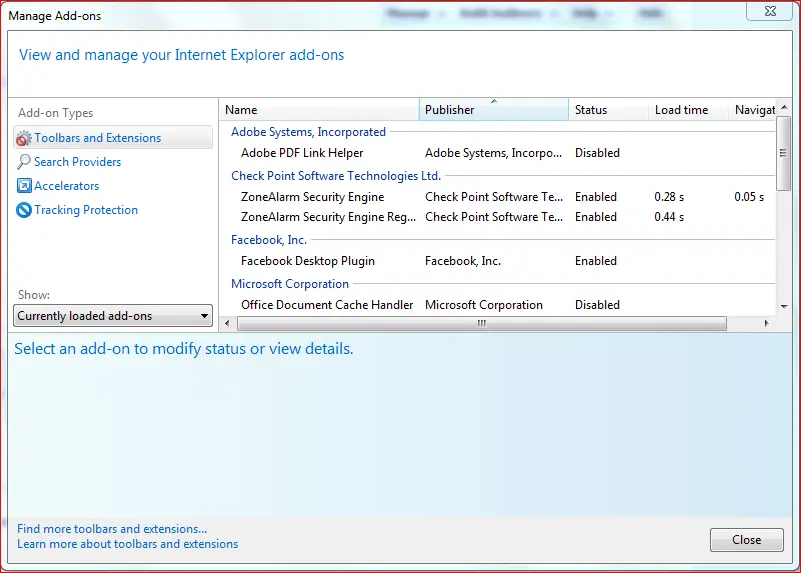The width and height of the screenshot is (801, 573).
Task: Click the Toolbars and Extensions gear icon
Action: point(23,138)
